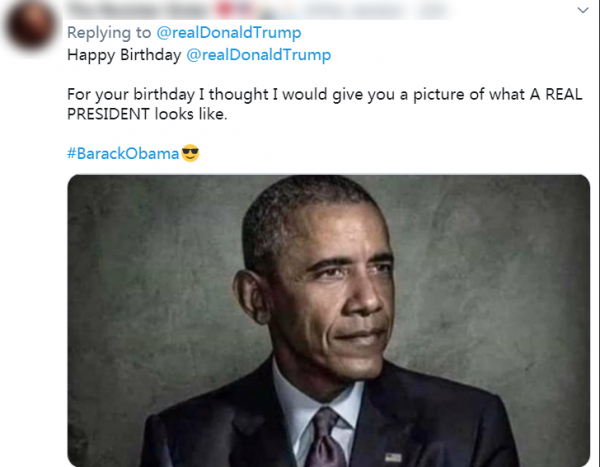Click @realDonaldTrump in the Replying to line
The height and width of the screenshot is (467, 600).
(x=229, y=33)
